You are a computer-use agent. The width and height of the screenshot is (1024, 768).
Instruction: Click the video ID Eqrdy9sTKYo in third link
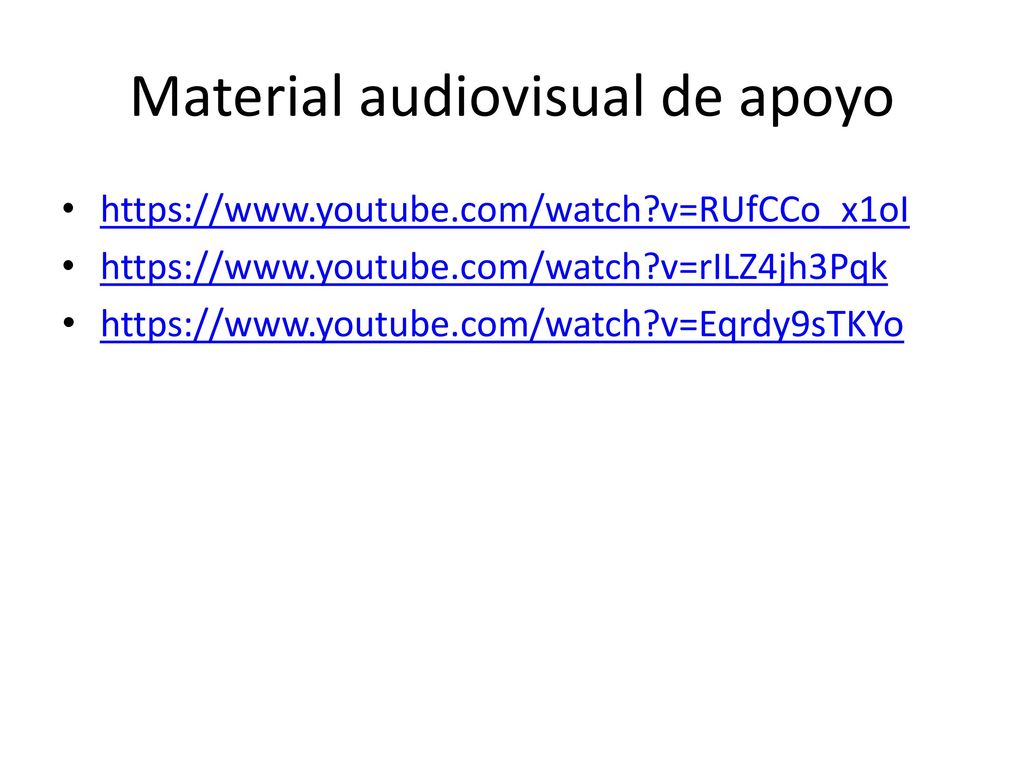click(x=801, y=325)
